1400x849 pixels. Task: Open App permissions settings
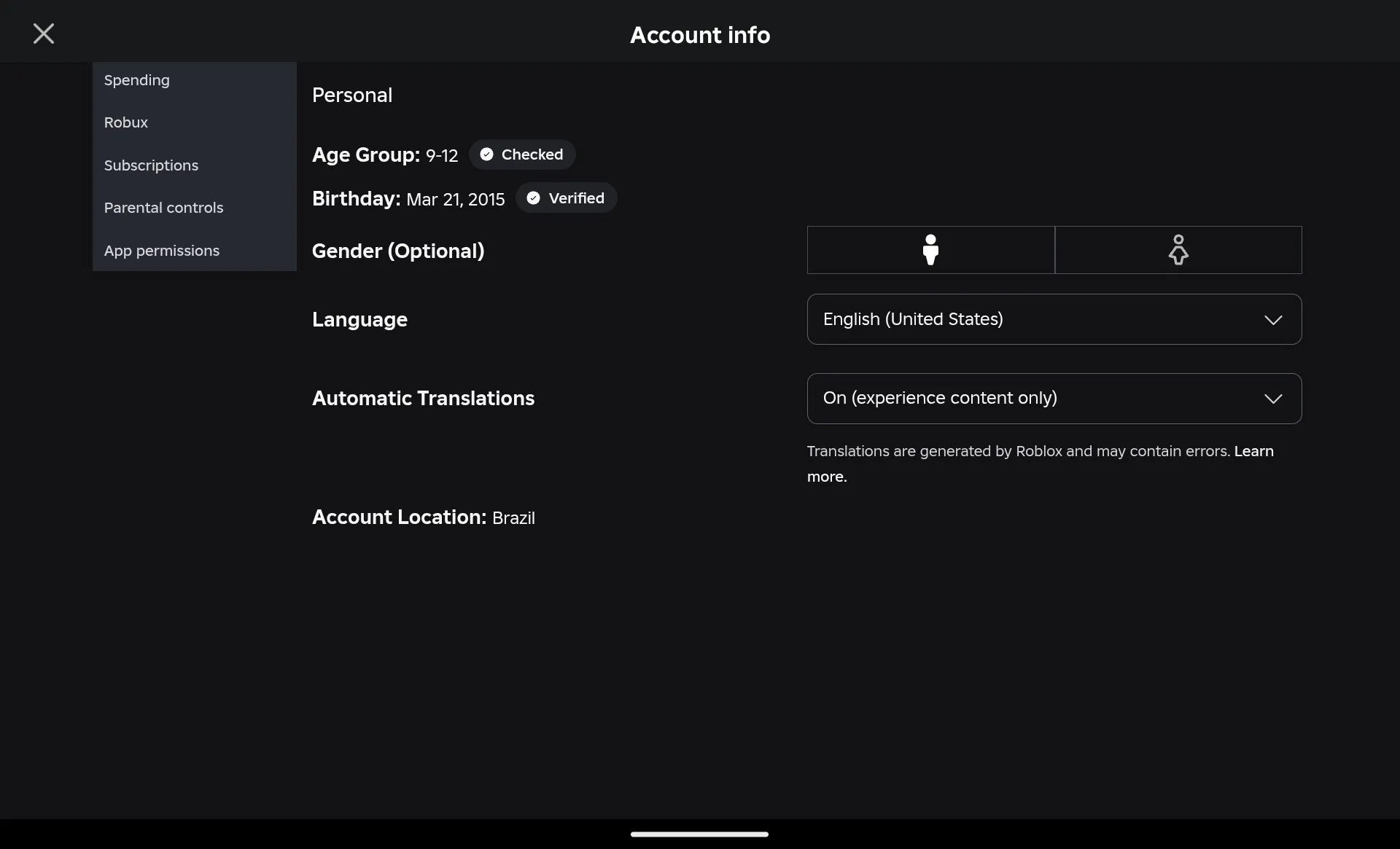tap(195, 251)
